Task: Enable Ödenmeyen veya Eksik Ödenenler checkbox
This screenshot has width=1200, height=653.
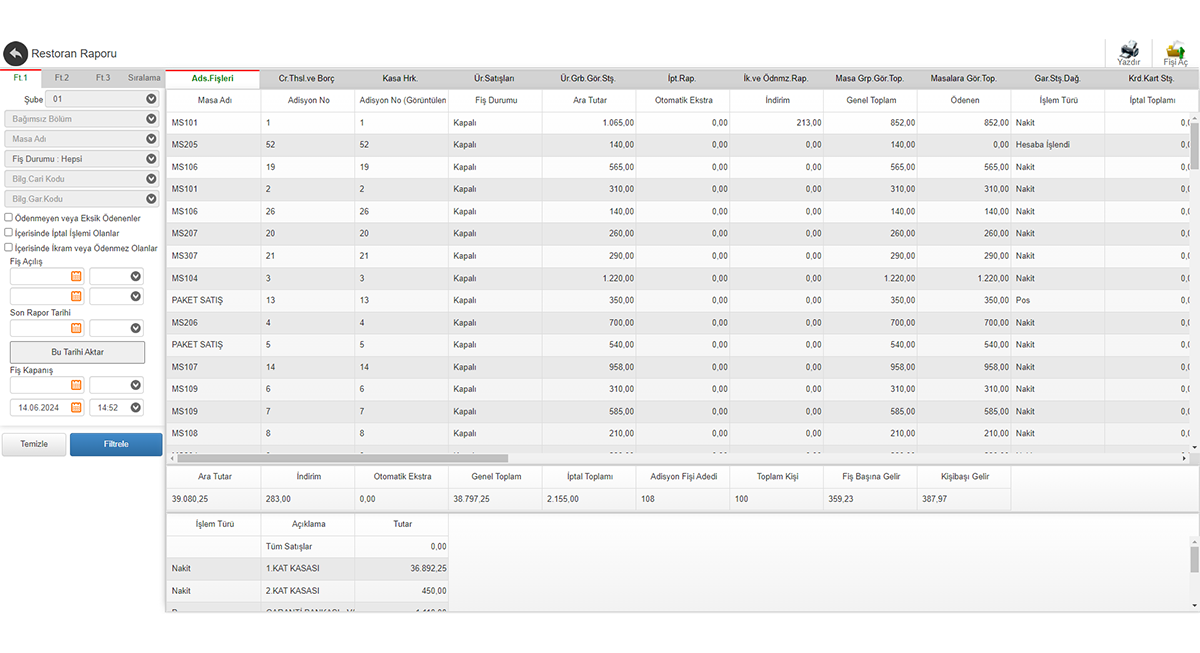Action: point(9,217)
